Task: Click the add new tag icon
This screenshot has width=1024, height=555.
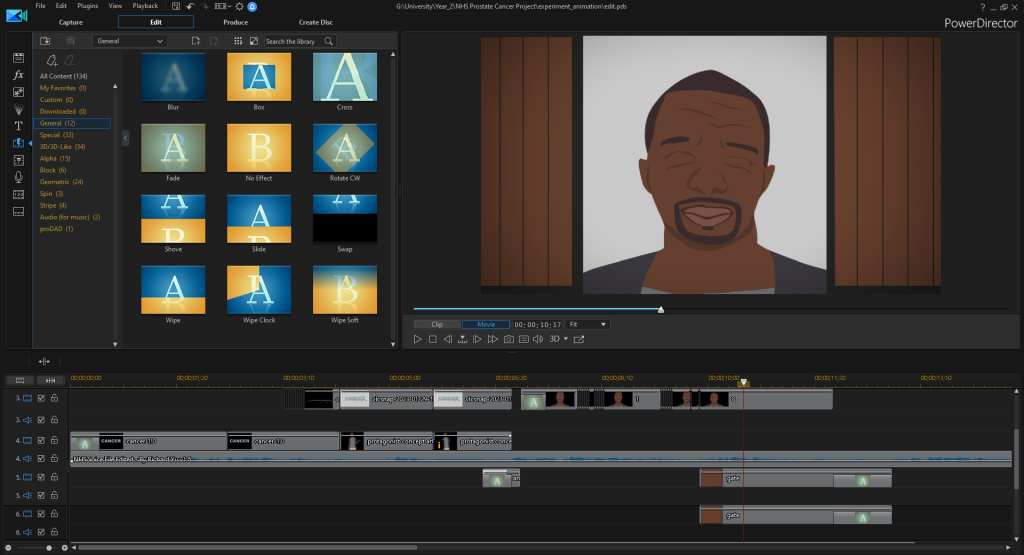Action: [x=52, y=61]
